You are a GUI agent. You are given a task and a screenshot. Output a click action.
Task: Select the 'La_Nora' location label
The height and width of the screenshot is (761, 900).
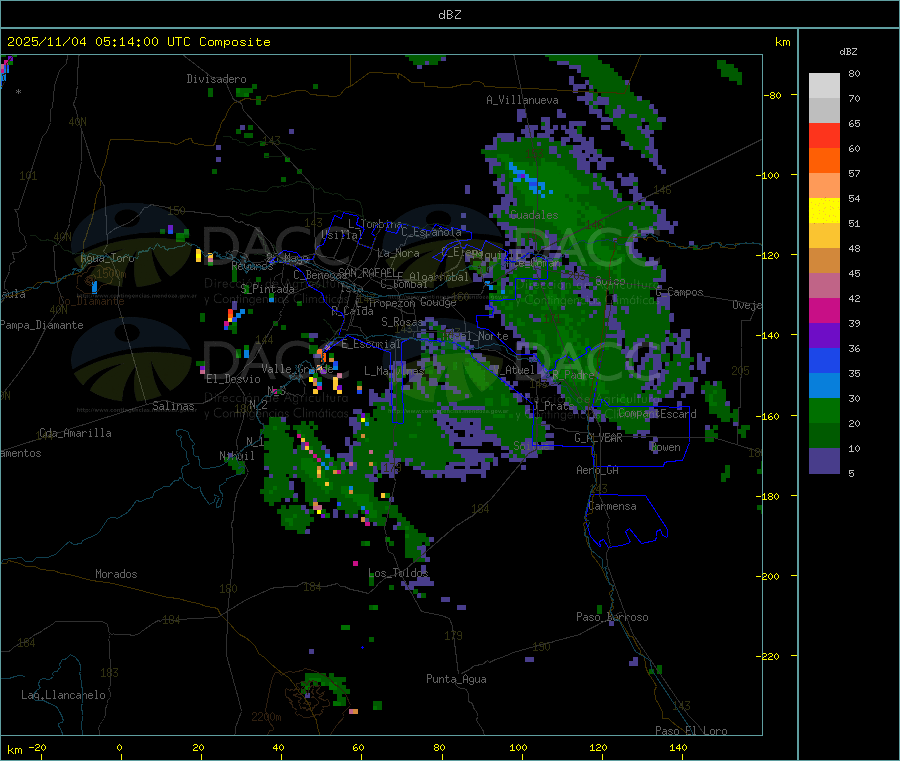398,253
